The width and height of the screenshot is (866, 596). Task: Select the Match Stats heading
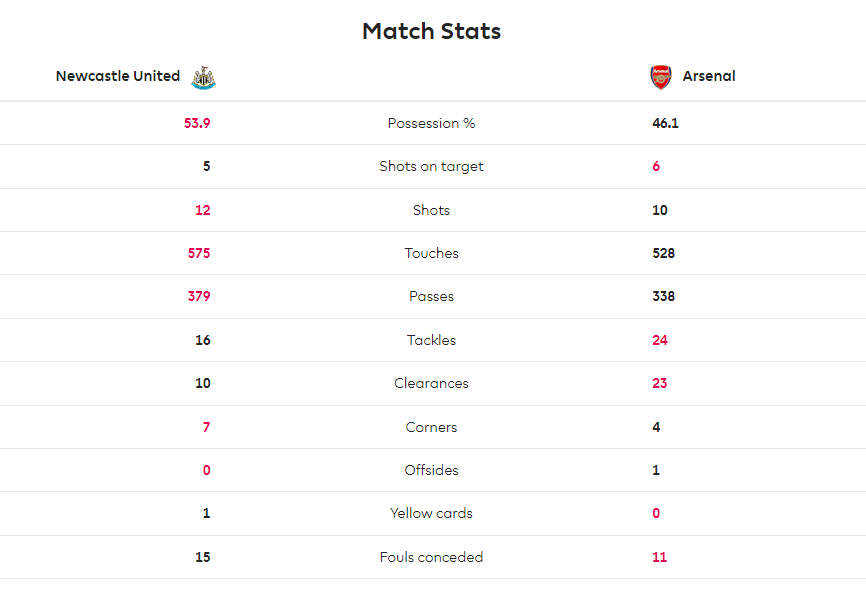tap(431, 31)
